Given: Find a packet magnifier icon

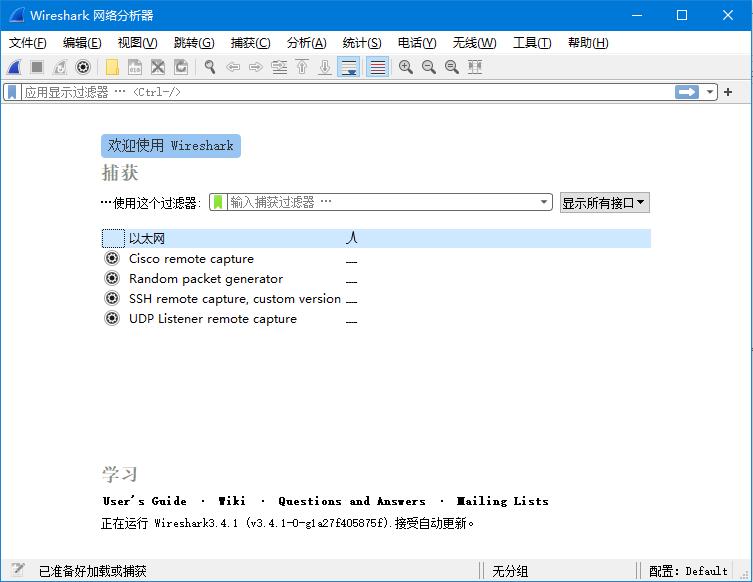Looking at the screenshot, I should [210, 67].
